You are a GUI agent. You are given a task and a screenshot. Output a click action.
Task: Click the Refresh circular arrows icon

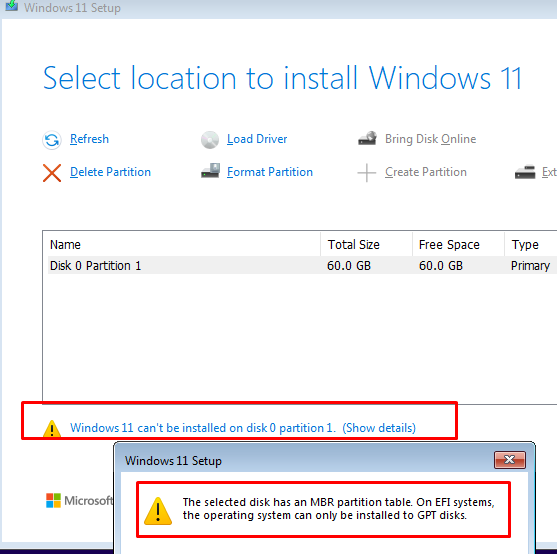(52, 140)
